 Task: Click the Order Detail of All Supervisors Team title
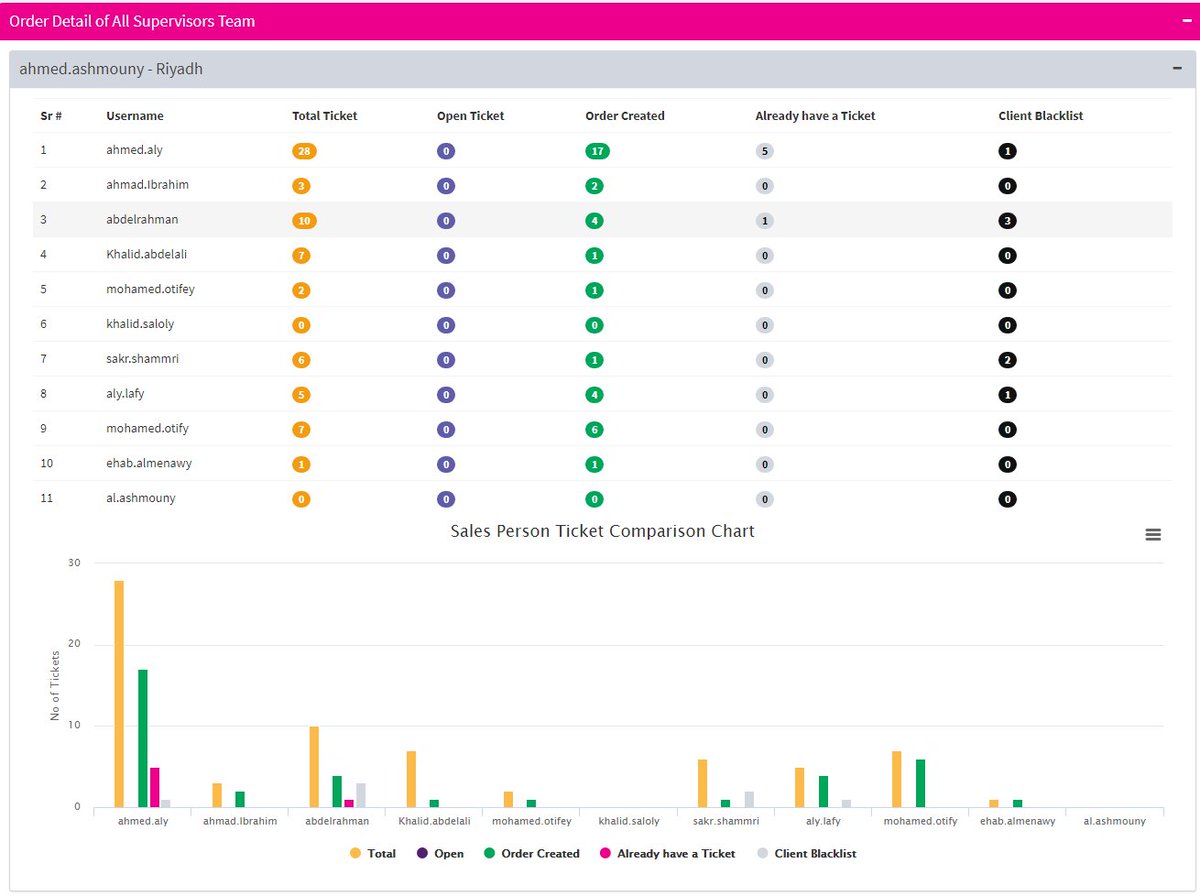132,21
